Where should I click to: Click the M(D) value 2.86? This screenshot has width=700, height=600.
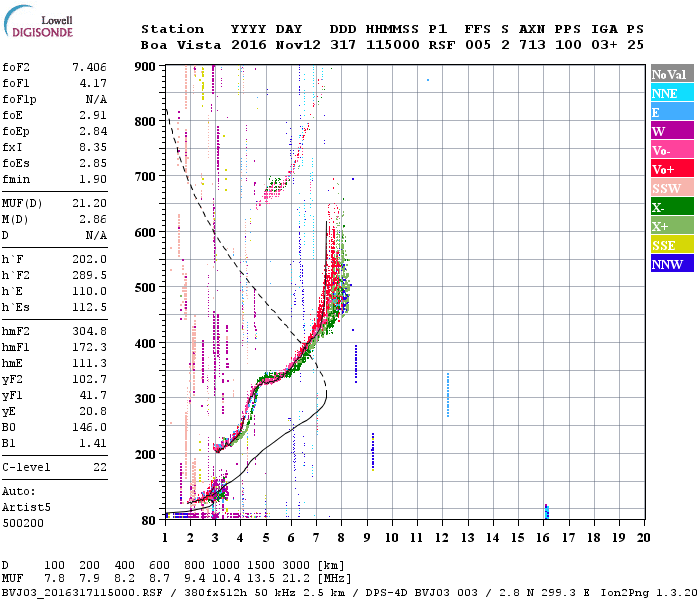93,220
